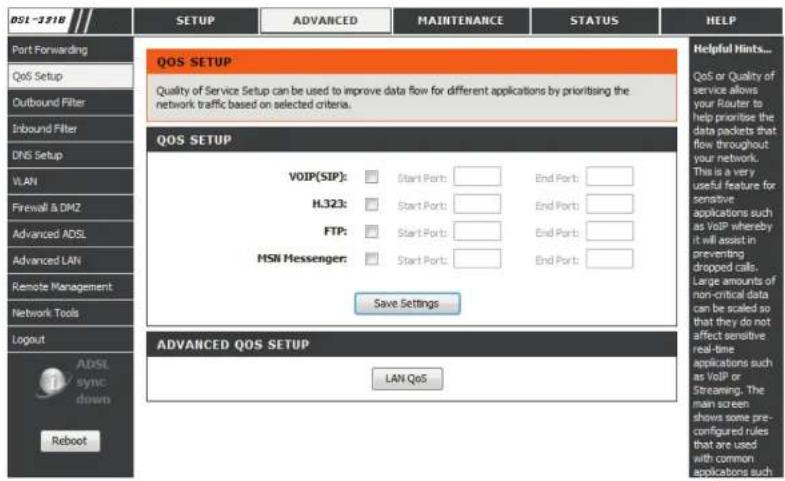Focus the VOIP(SIP) End Port field
This screenshot has width=785, height=481.
610,177
